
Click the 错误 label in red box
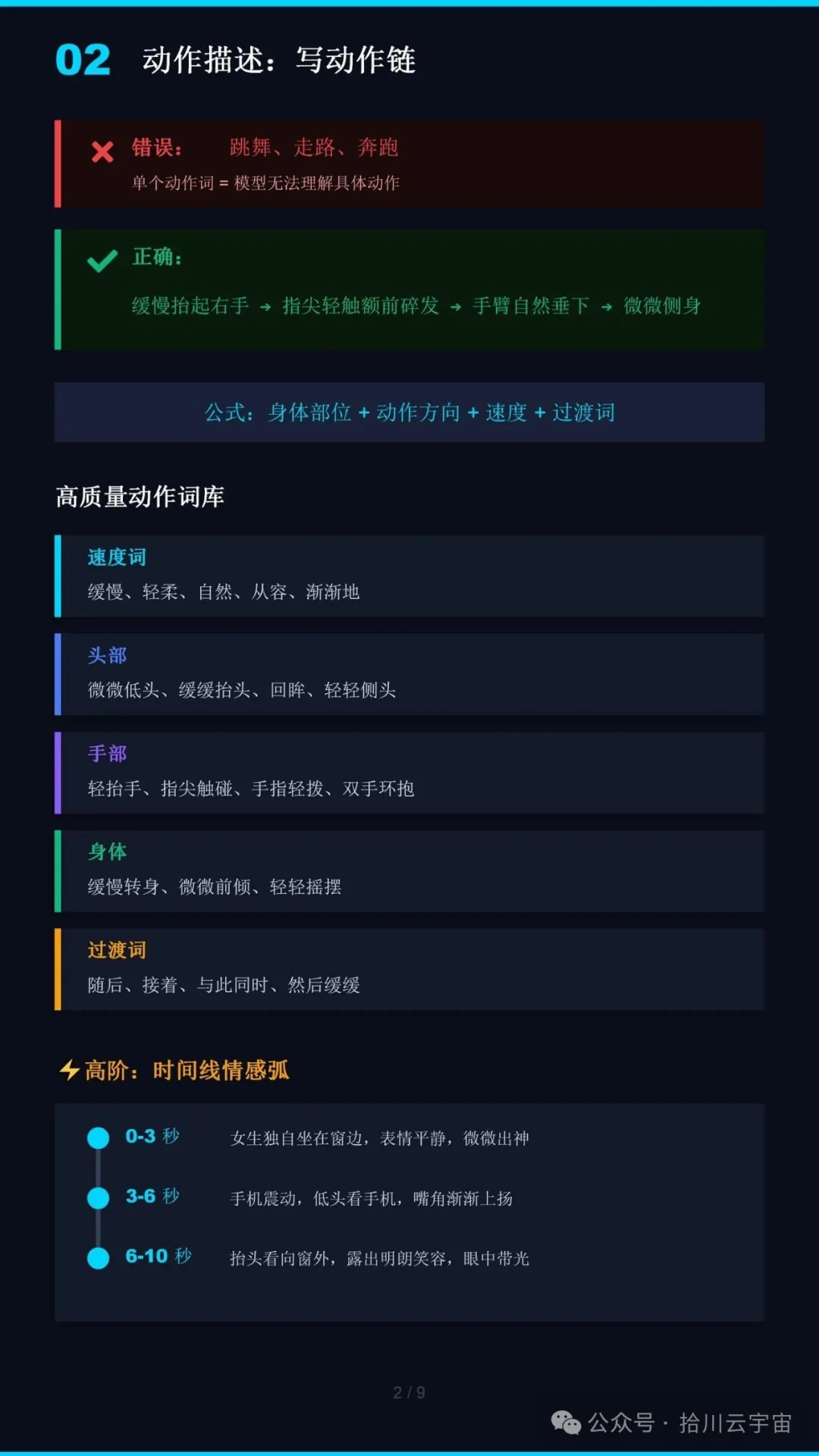pyautogui.click(x=157, y=147)
